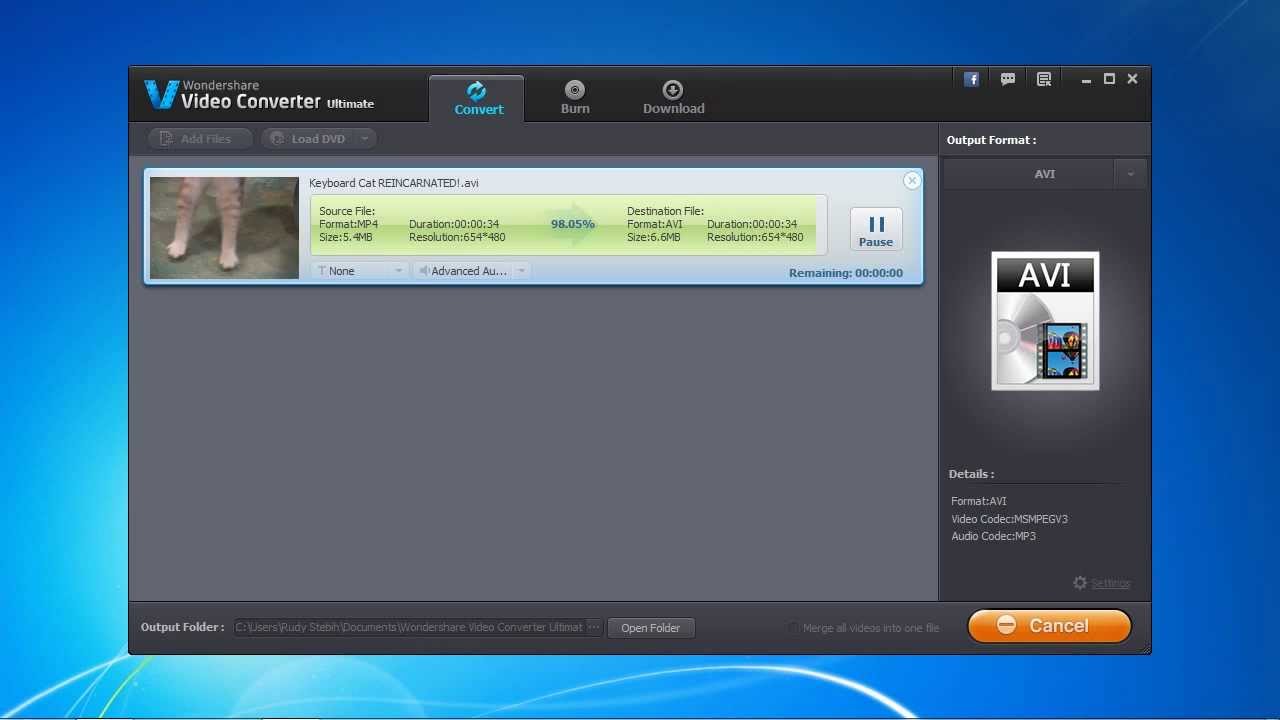Click the large AVI format icon
This screenshot has width=1280, height=720.
click(1045, 320)
